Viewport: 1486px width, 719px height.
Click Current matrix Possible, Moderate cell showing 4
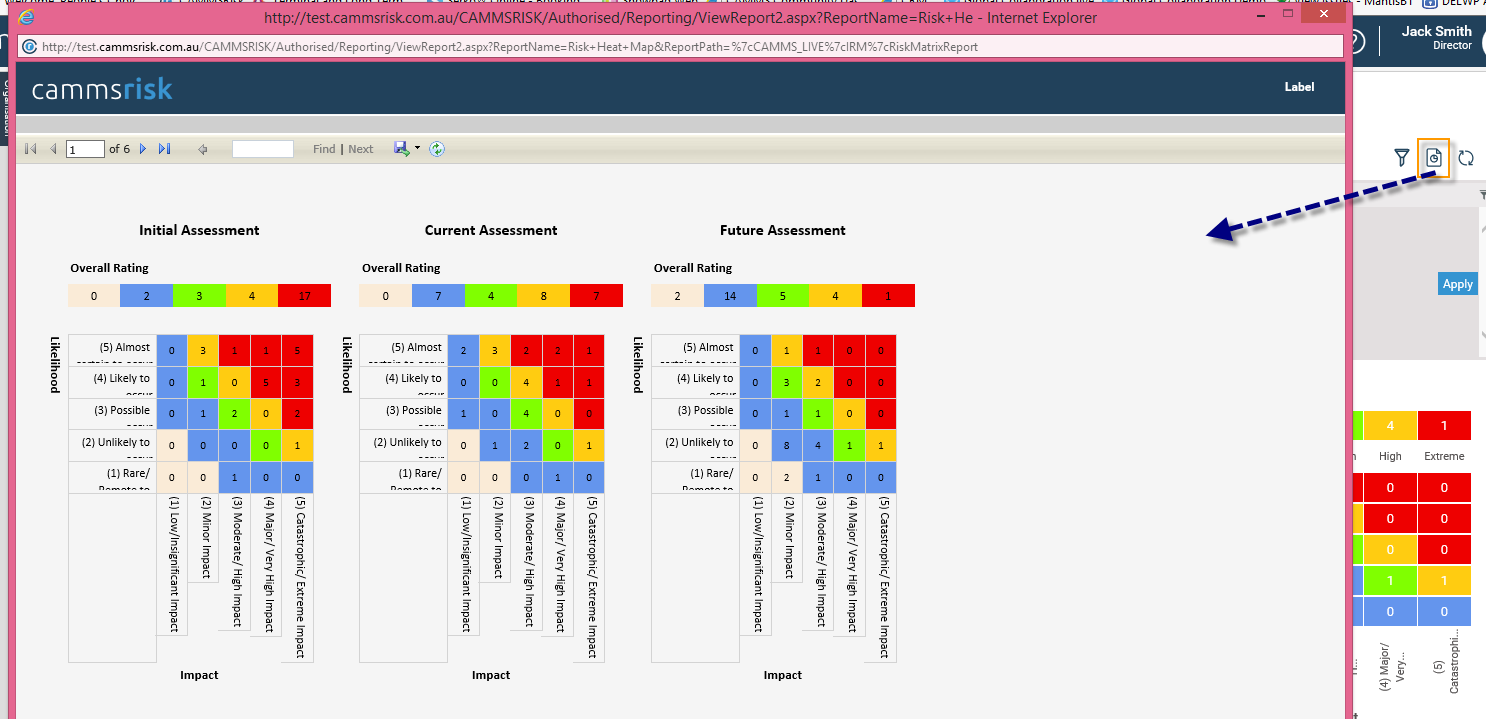tap(527, 414)
